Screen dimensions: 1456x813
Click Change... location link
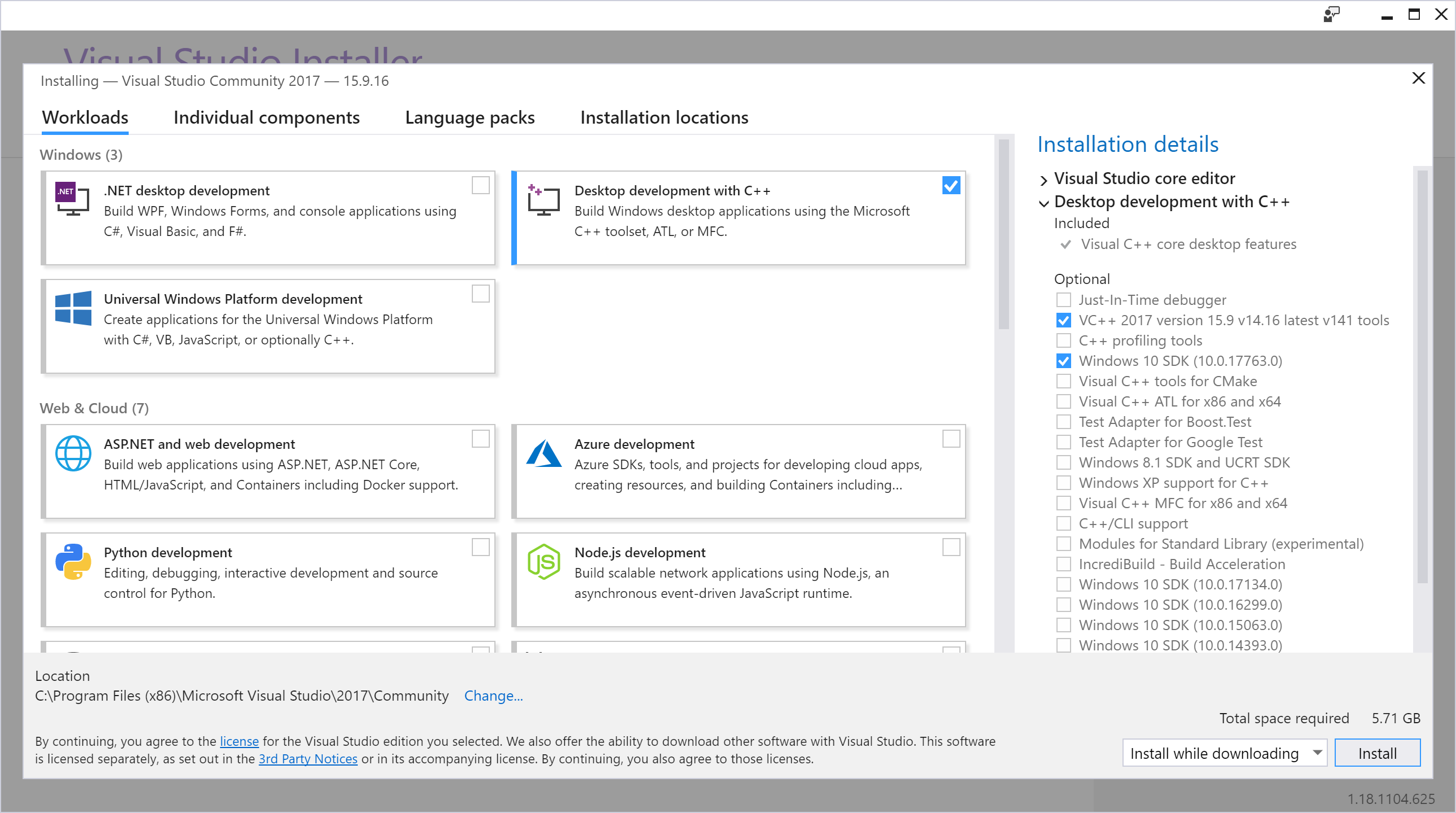click(x=493, y=696)
